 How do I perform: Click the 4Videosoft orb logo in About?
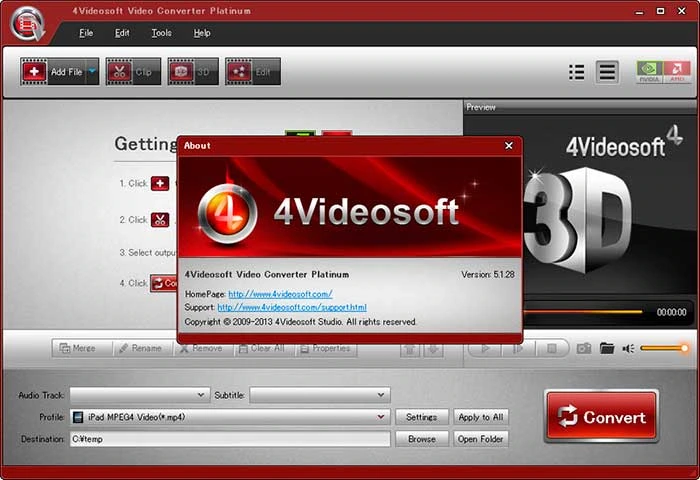pyautogui.click(x=227, y=214)
